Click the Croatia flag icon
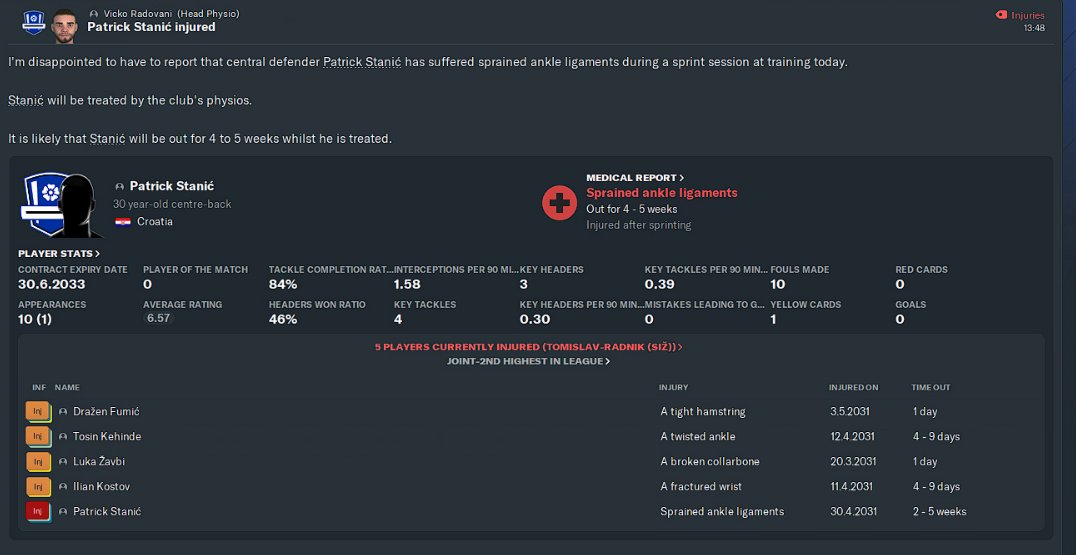The width and height of the screenshot is (1076, 555). [123, 222]
